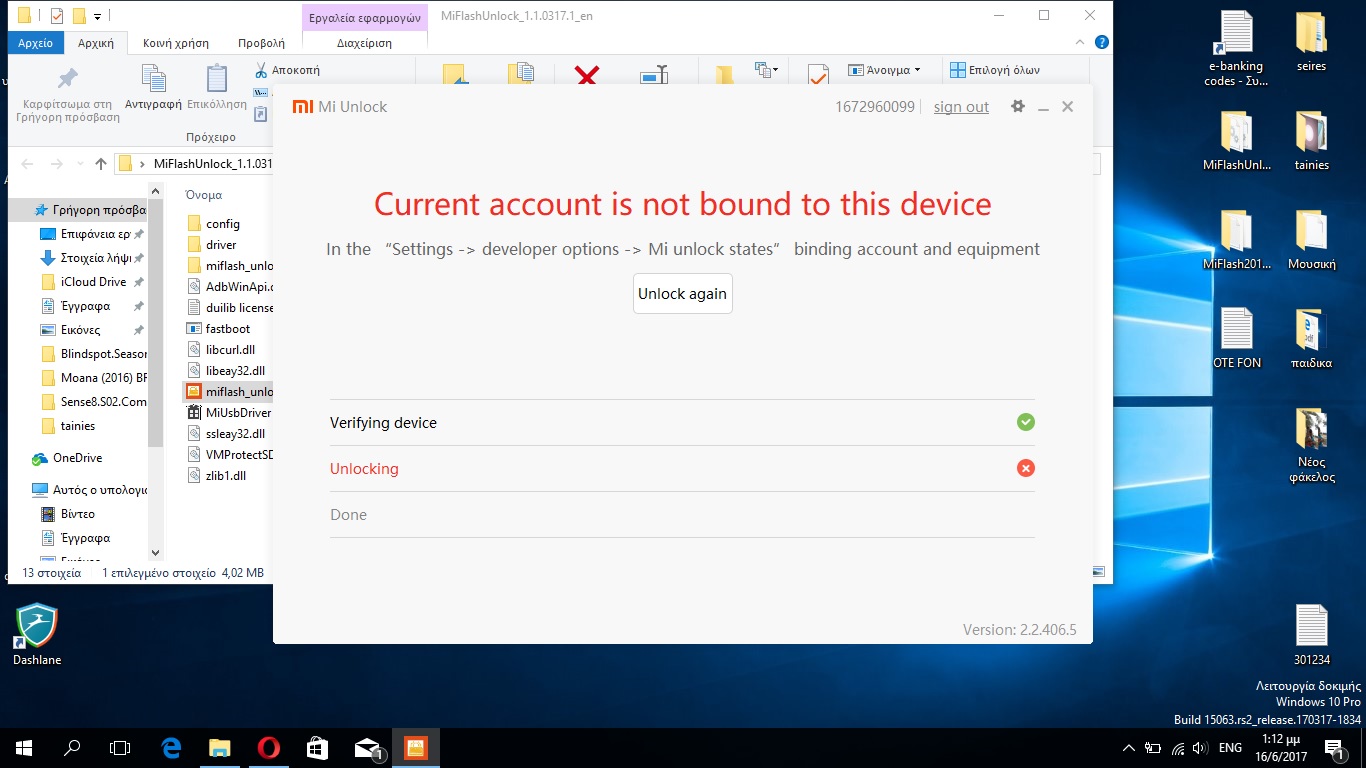Click the Mi Unlock taskbar icon
This screenshot has height=768, width=1366.
coord(415,747)
